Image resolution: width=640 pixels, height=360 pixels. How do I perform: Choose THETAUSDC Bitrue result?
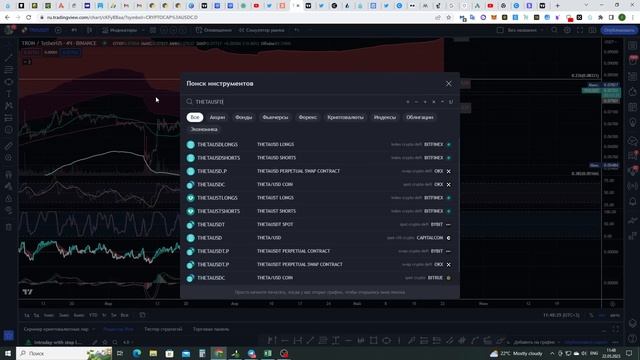(x=320, y=278)
